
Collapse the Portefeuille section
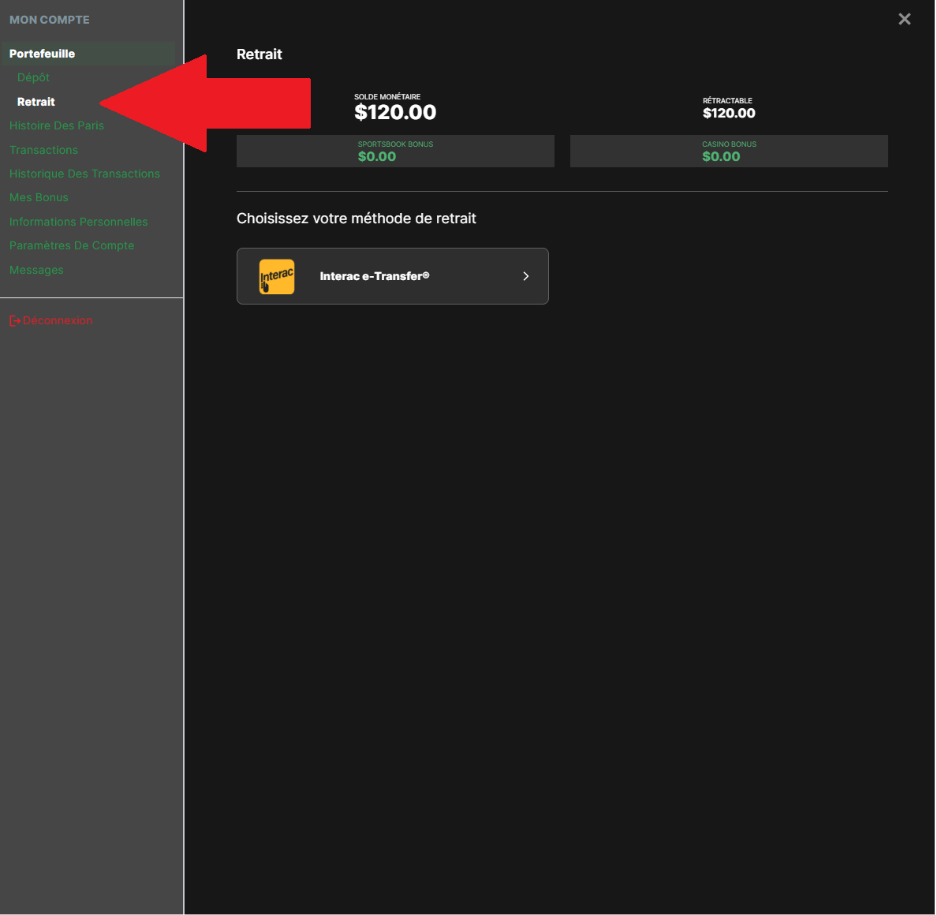(42, 54)
